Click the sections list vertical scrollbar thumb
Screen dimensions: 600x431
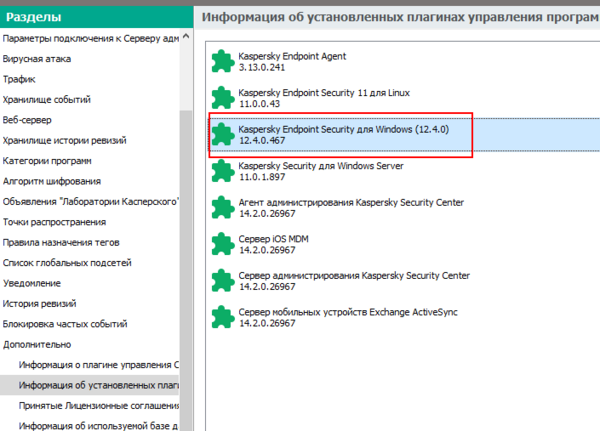(x=186, y=270)
